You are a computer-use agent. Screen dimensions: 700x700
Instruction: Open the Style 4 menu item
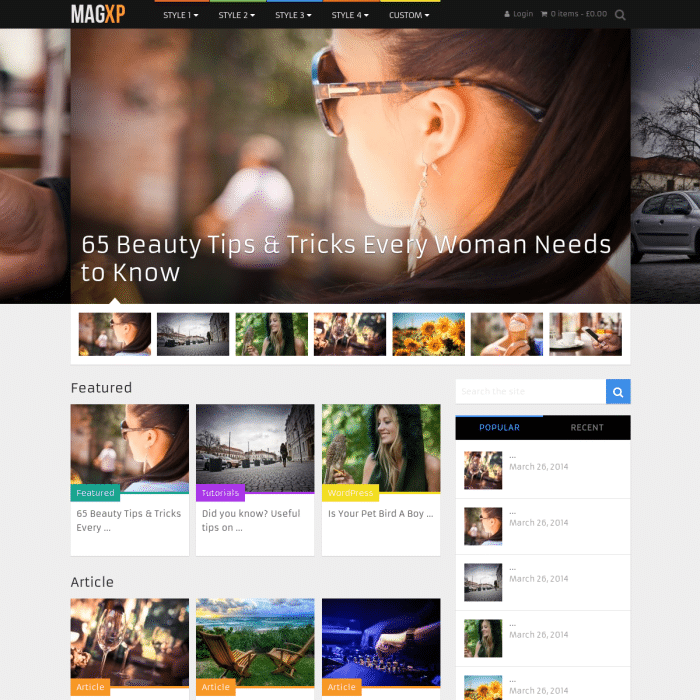[x=349, y=15]
